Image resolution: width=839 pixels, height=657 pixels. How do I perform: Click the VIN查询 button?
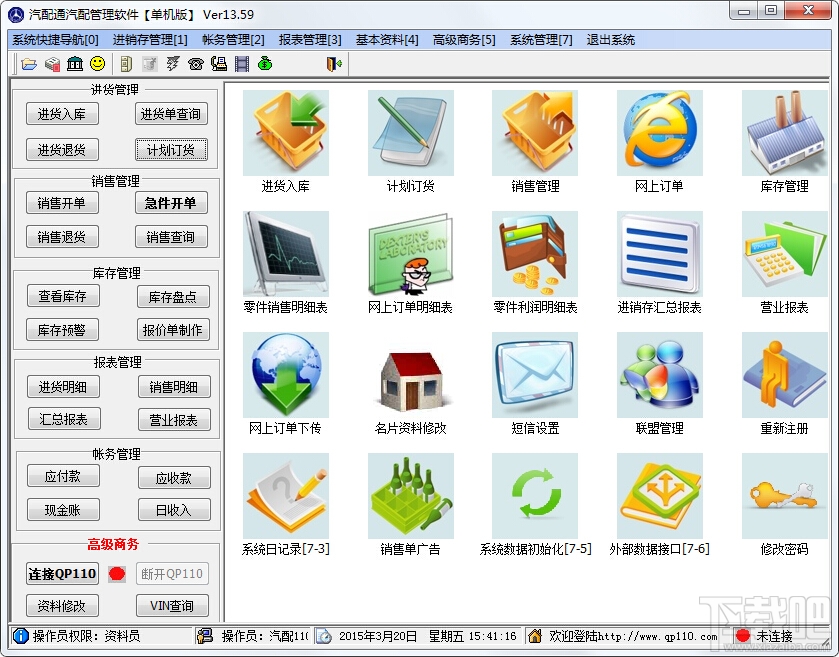[x=172, y=606]
